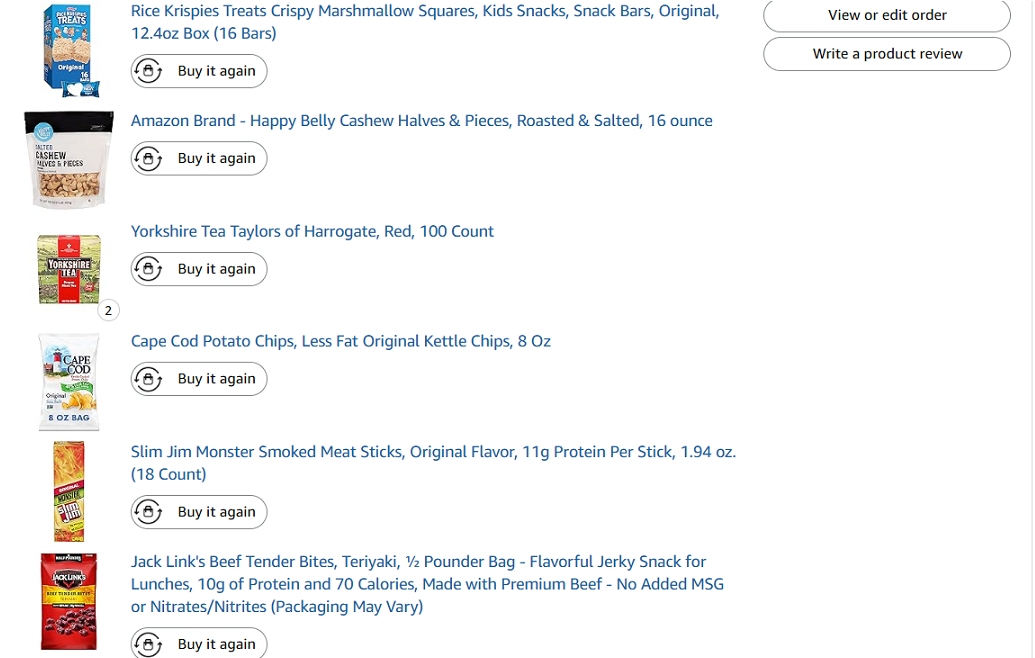This screenshot has width=1035, height=658.
Task: Click quantity badge 2 on Yorkshire Tea
Action: point(108,310)
